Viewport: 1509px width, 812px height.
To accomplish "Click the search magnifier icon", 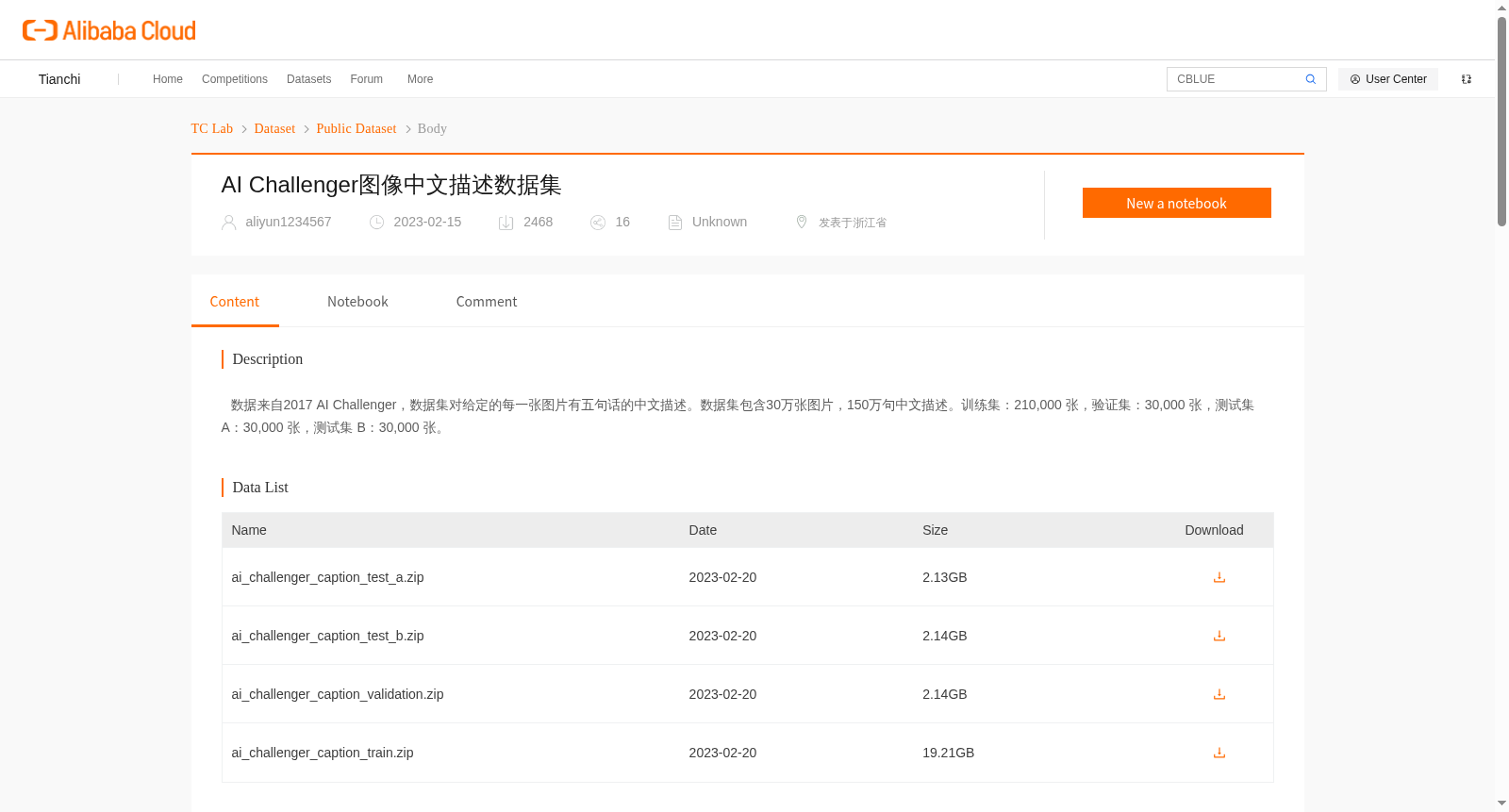I will (1310, 79).
